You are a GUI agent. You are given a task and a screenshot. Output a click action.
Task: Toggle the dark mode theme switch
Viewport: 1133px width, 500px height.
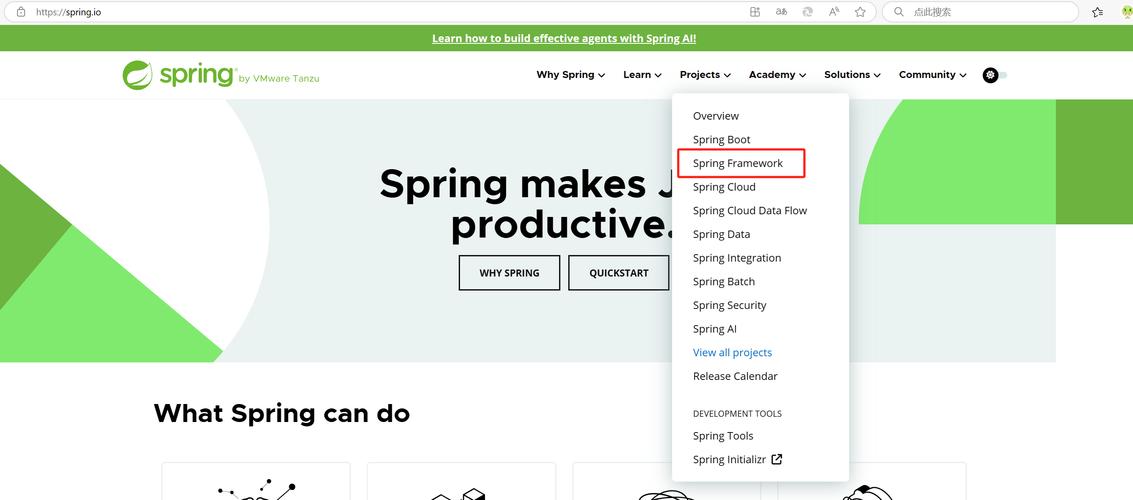click(994, 75)
